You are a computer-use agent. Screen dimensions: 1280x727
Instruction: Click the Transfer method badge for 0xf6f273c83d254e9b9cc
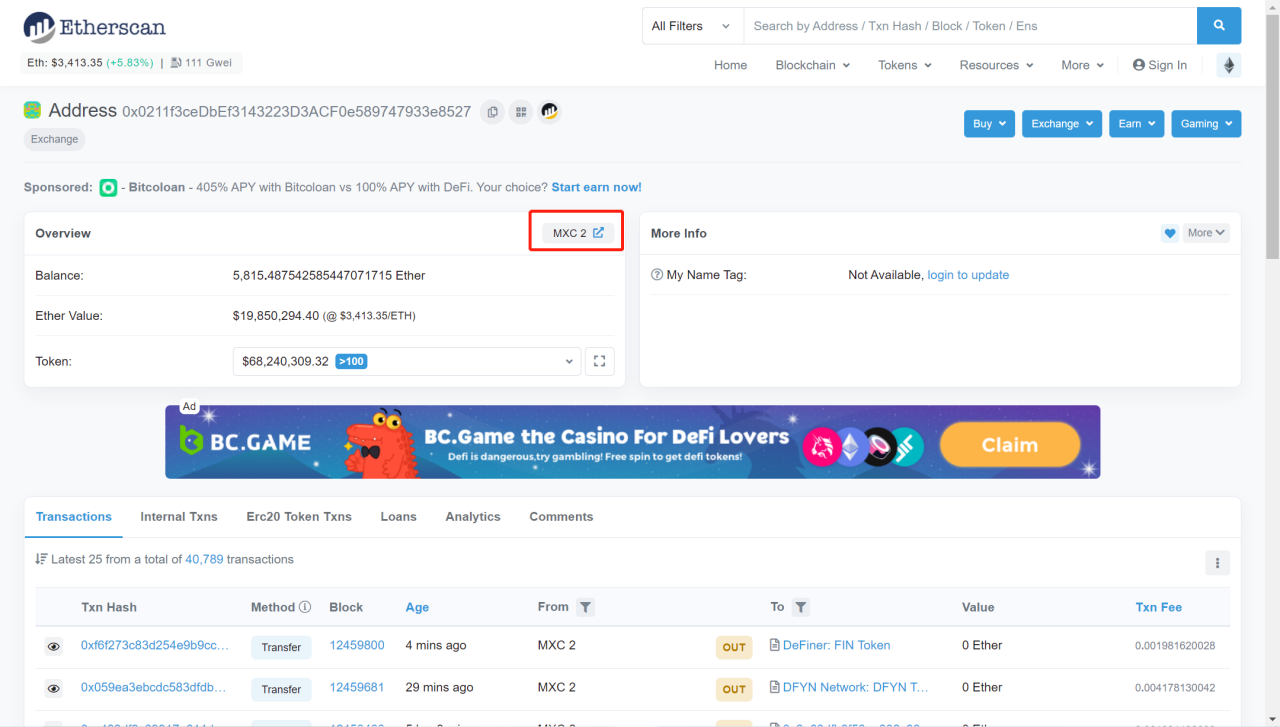[281, 647]
